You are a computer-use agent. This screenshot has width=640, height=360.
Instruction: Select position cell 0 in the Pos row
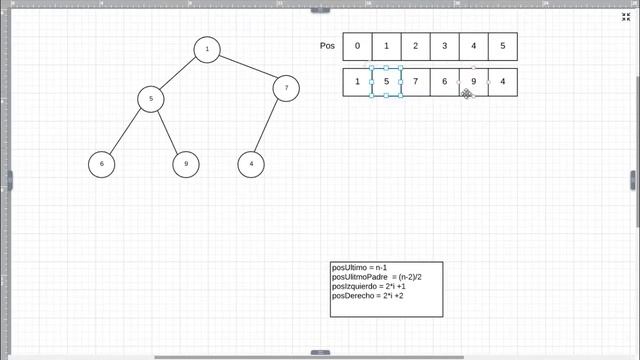click(358, 46)
